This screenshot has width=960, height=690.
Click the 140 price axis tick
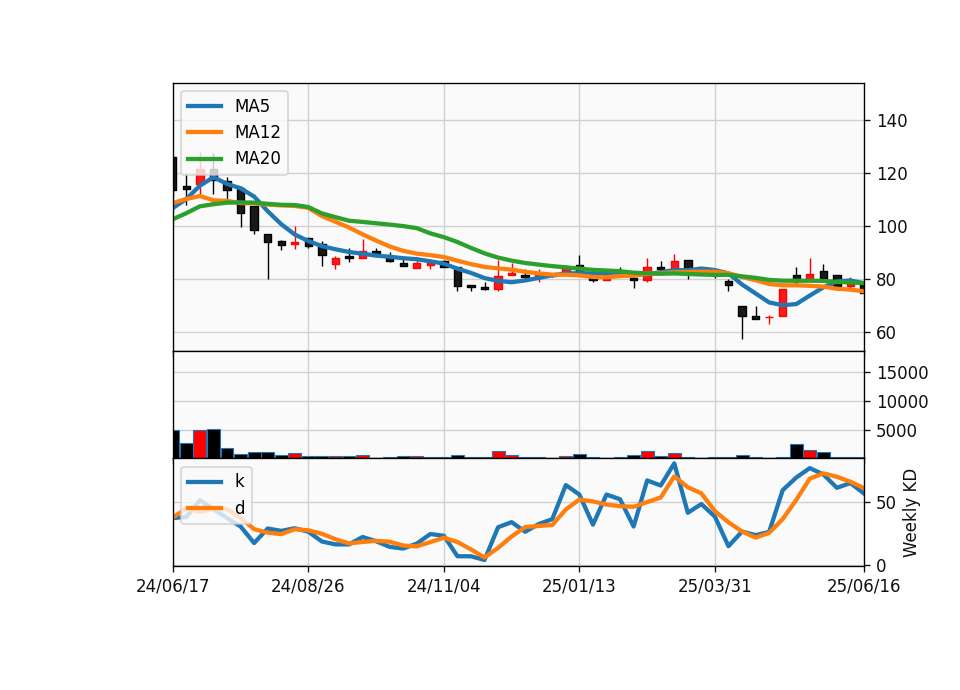(892, 121)
